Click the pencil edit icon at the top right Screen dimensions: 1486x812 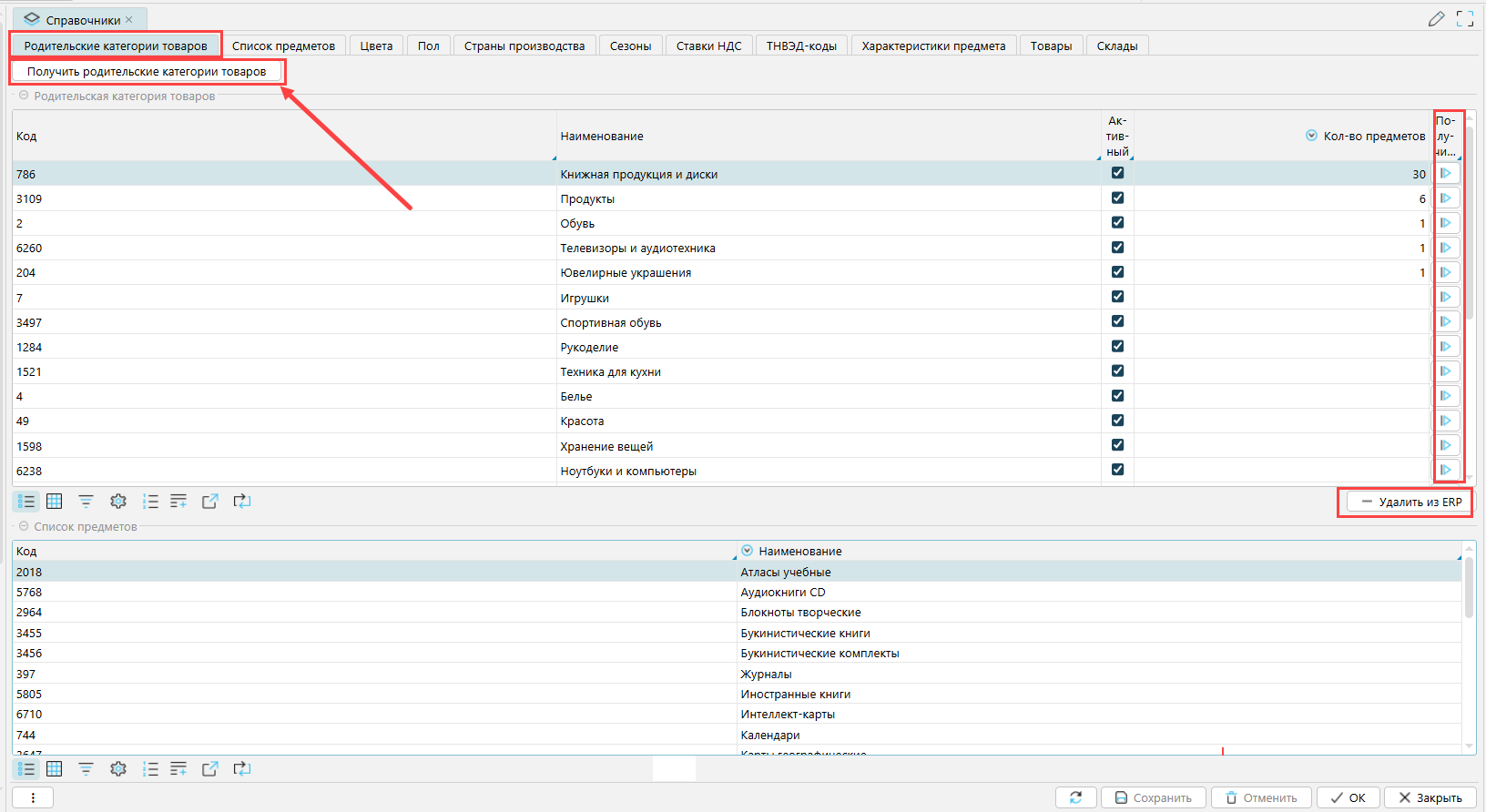point(1436,18)
